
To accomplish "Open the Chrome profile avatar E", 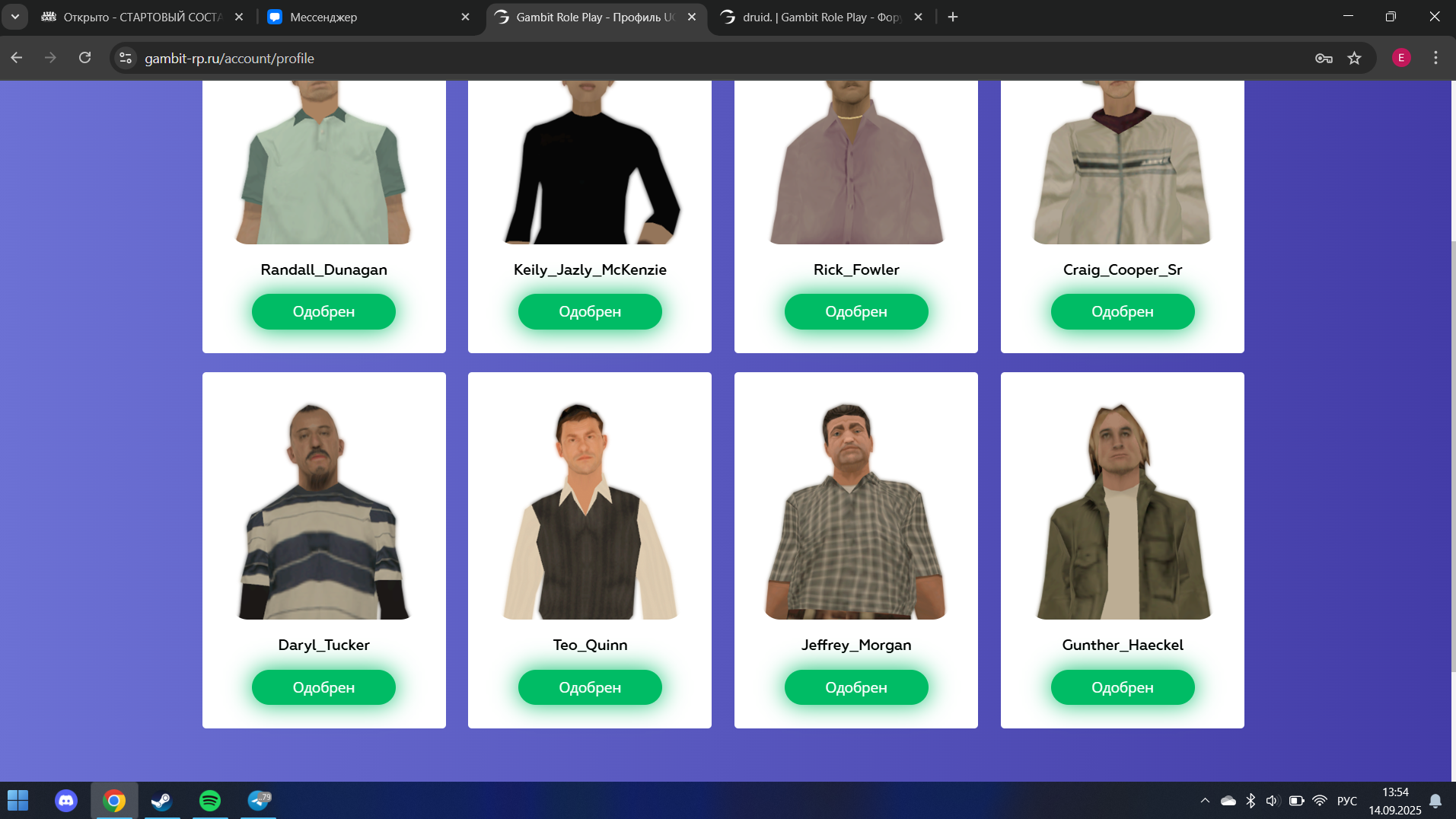I will [x=1401, y=58].
